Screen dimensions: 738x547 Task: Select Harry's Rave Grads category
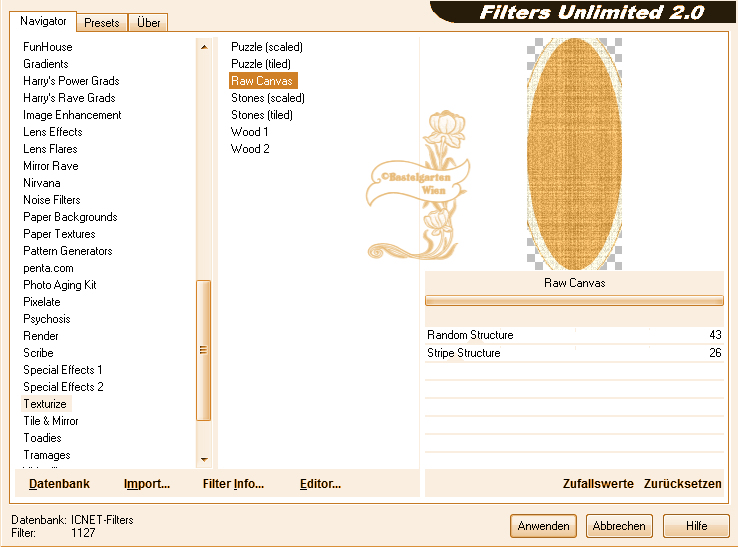(x=69, y=98)
